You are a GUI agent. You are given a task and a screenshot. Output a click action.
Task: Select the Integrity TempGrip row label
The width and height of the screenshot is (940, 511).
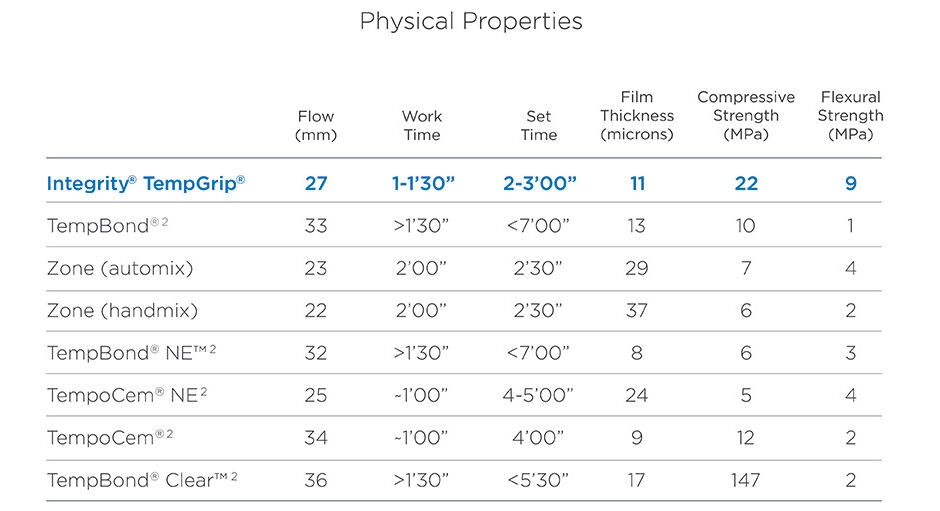click(146, 184)
